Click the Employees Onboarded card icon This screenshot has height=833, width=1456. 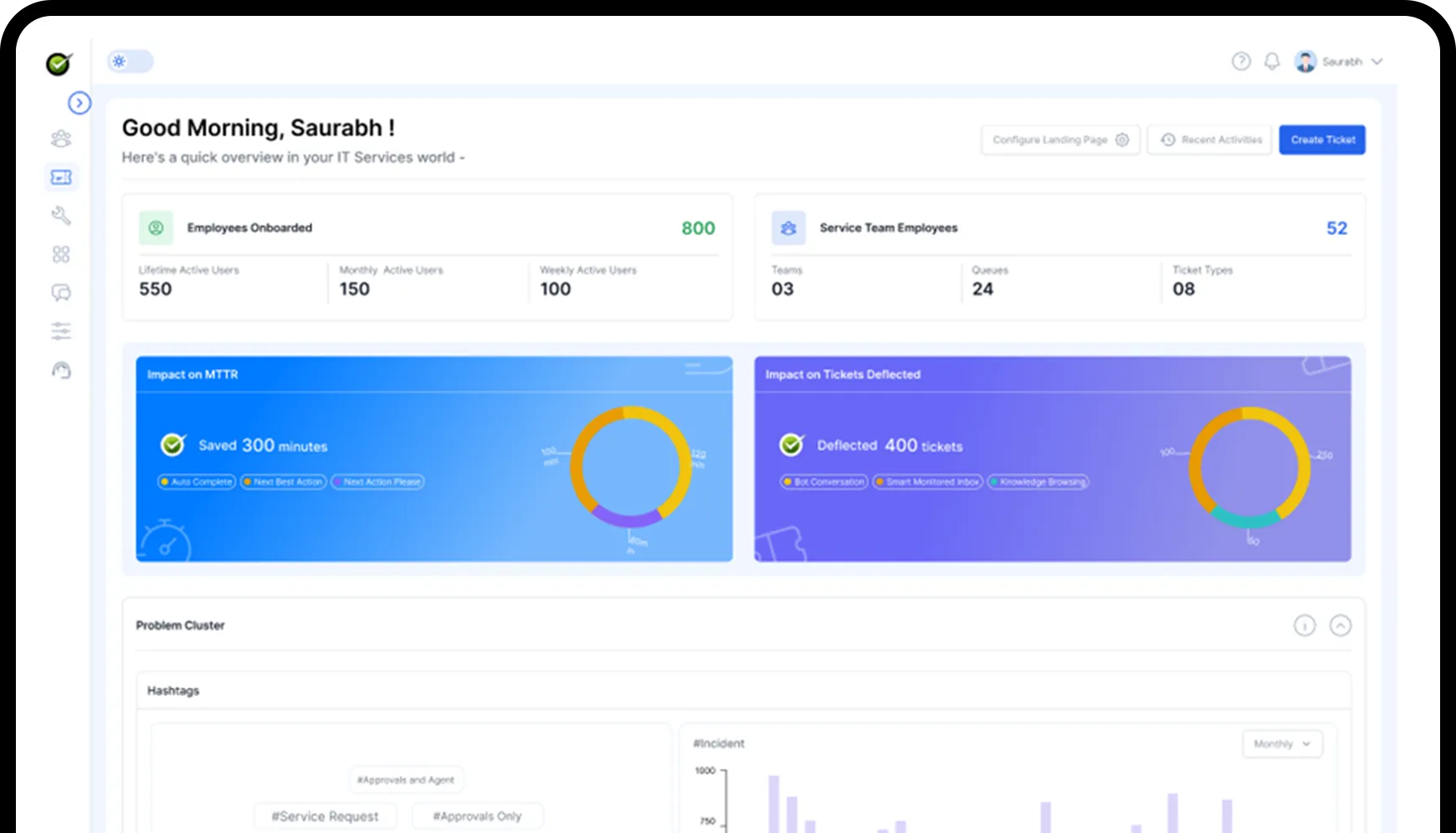click(156, 227)
